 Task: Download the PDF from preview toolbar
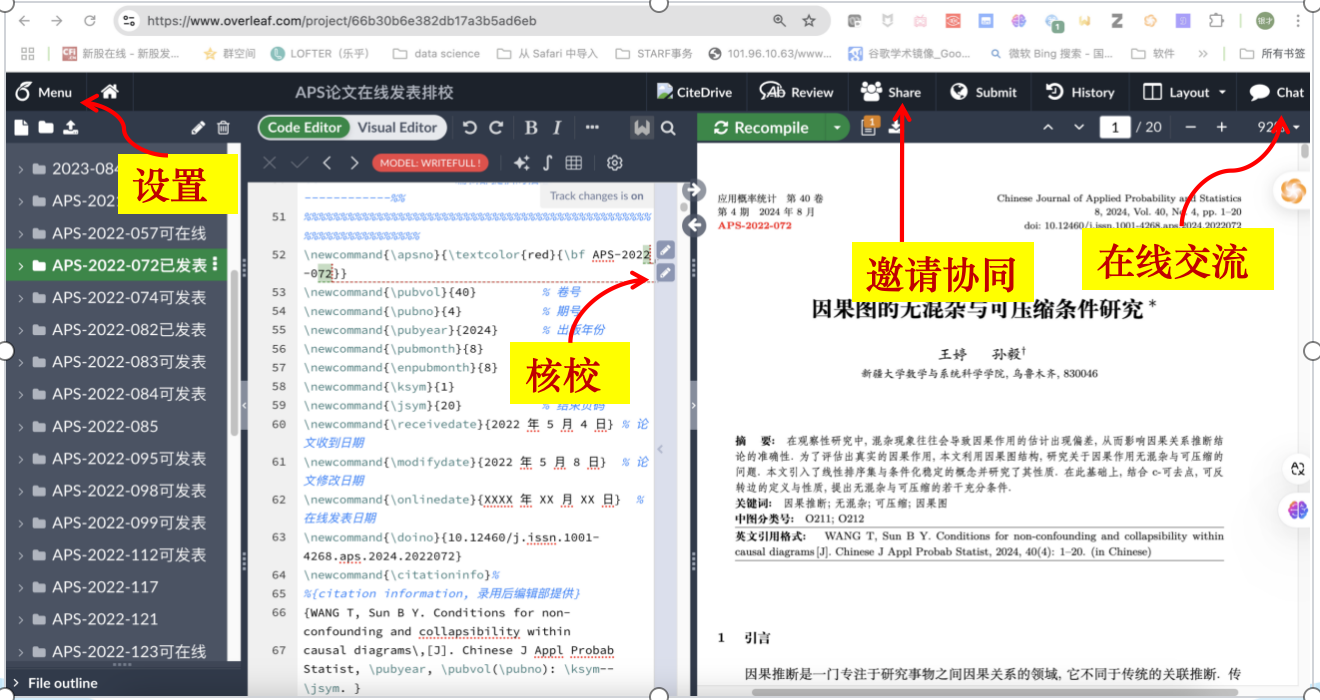point(896,127)
